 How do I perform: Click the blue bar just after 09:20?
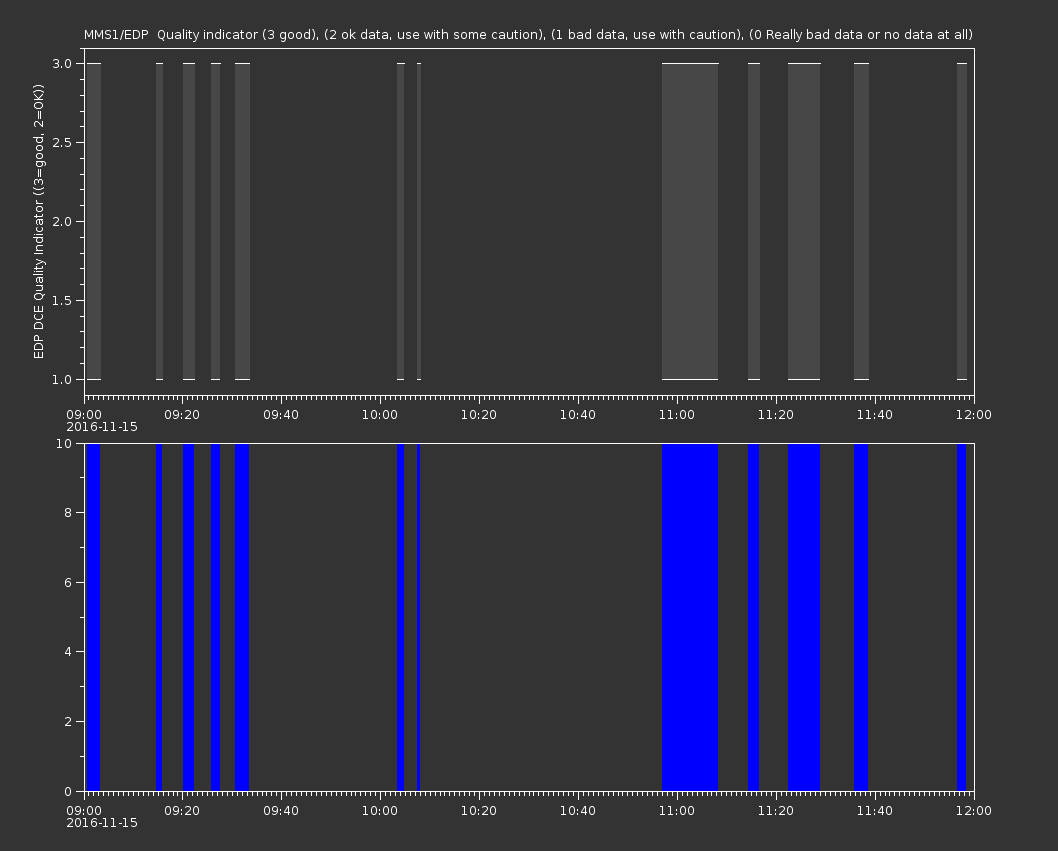189,617
